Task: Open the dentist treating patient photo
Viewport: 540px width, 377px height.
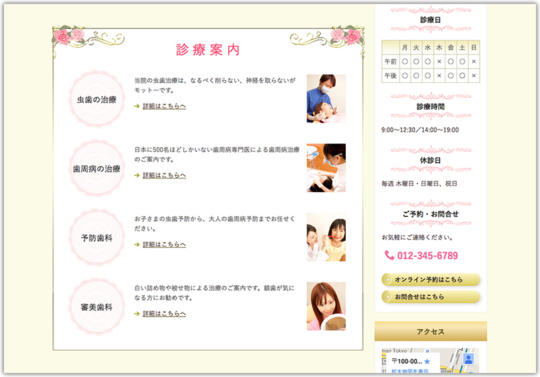Action: tap(326, 98)
